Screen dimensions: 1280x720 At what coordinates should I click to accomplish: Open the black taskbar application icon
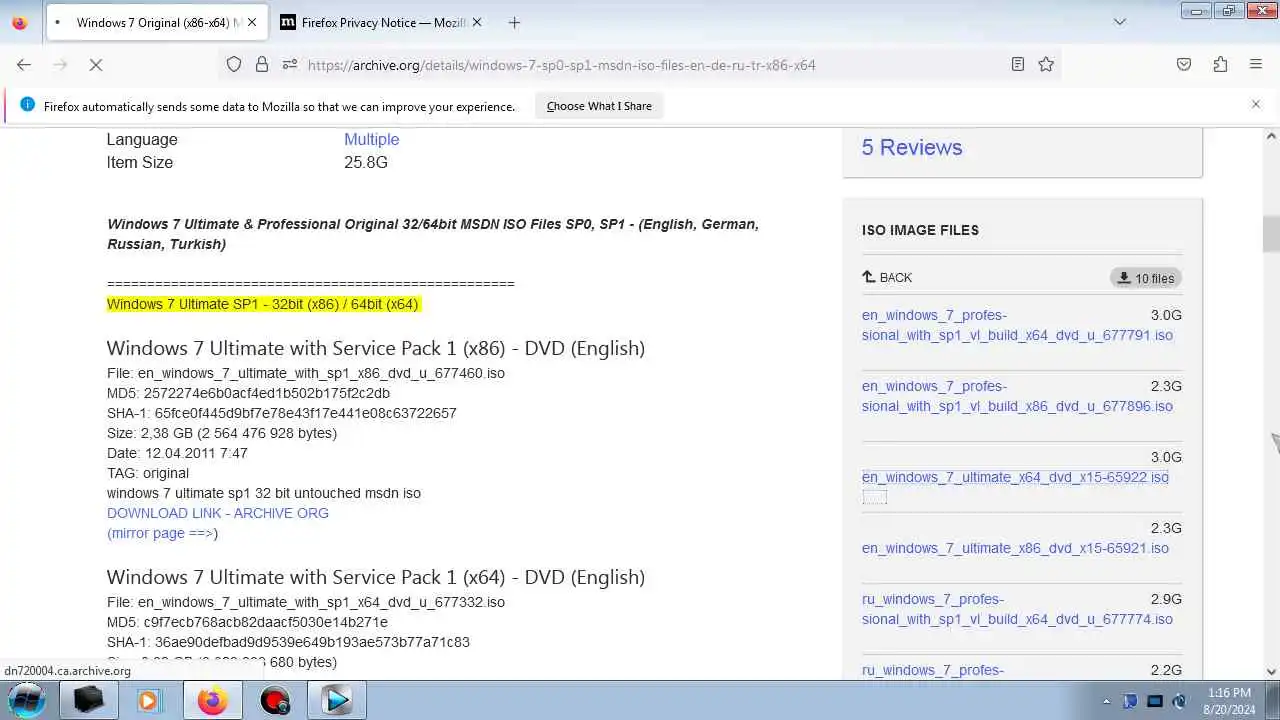tap(88, 700)
